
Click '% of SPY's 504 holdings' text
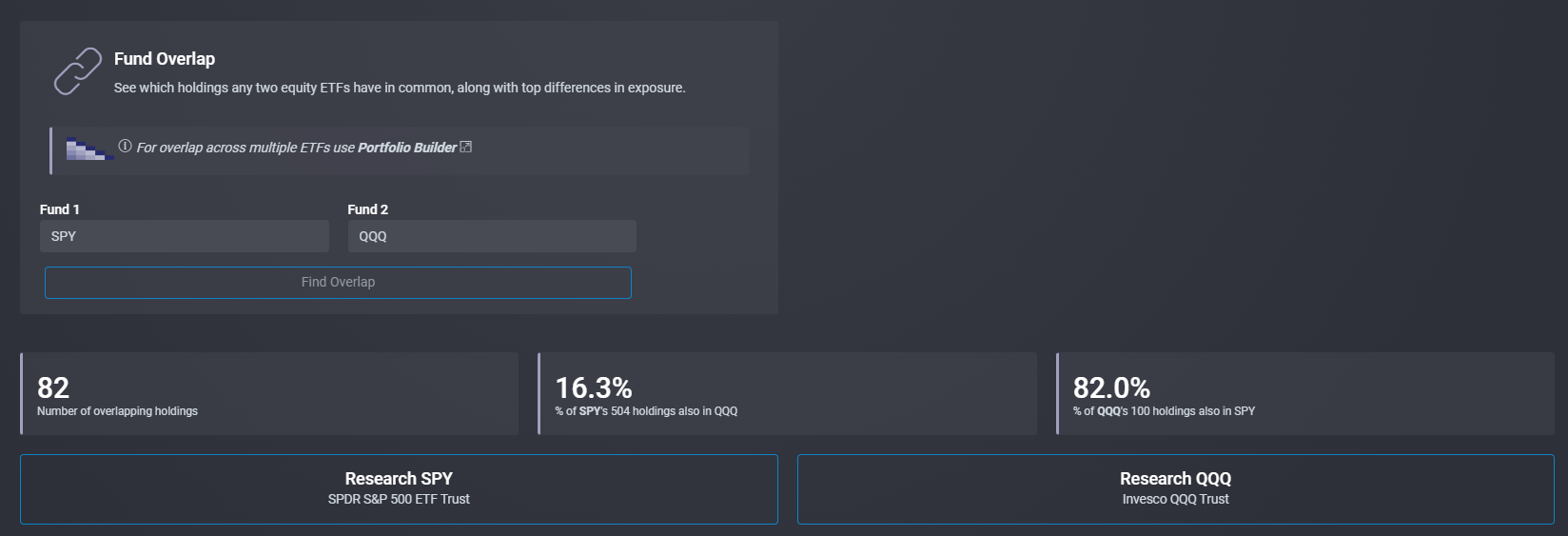click(646, 411)
